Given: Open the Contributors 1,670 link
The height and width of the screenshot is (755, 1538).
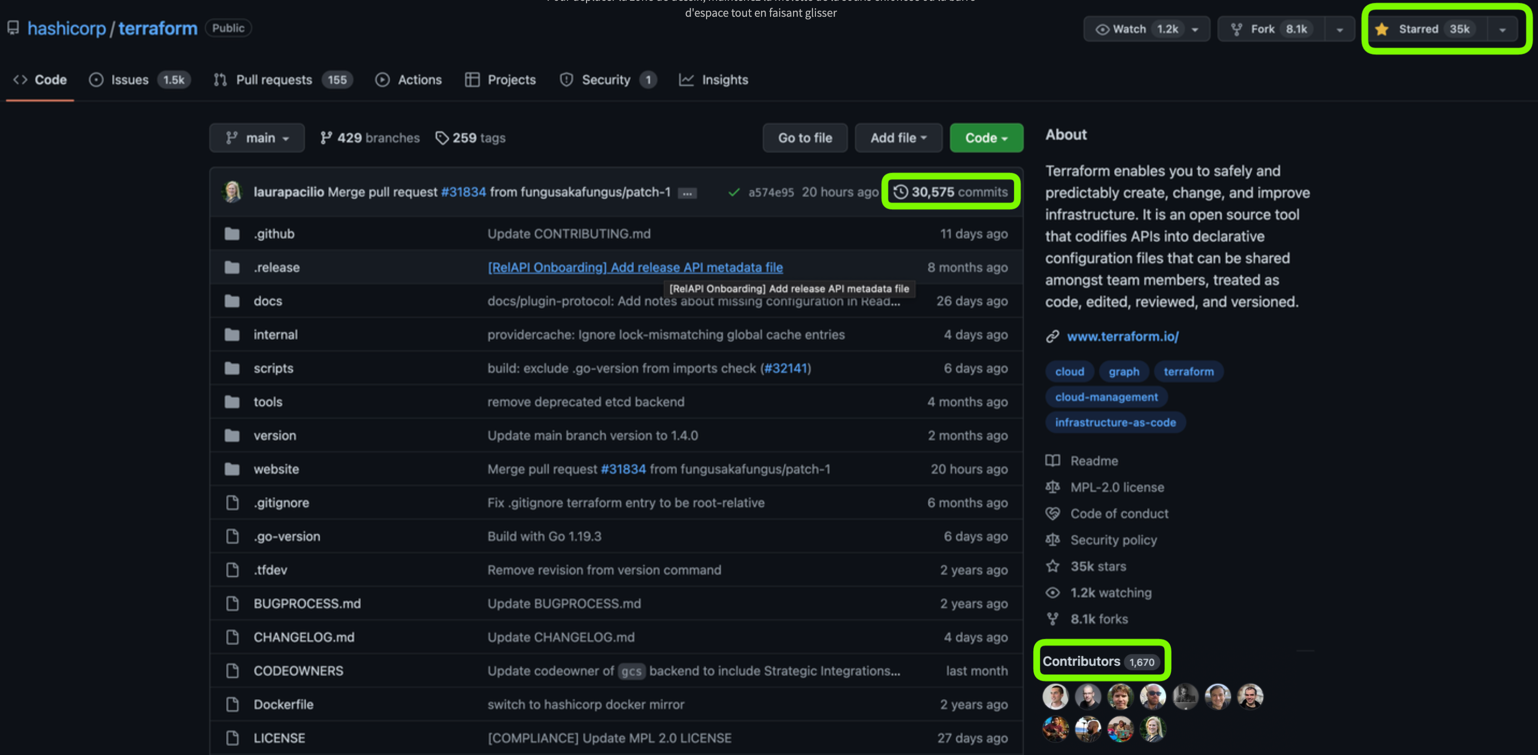Looking at the screenshot, I should pos(1100,662).
